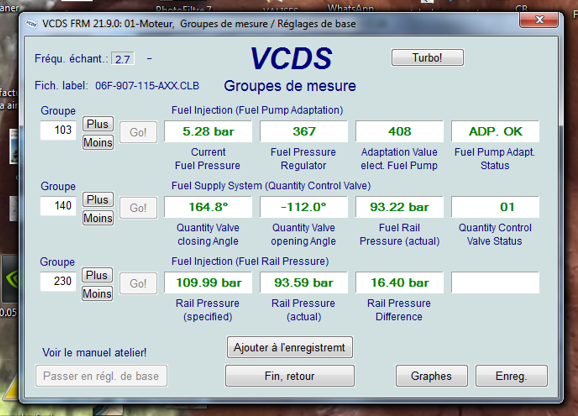
Task: Click the Fin, retour button
Action: pos(290,376)
